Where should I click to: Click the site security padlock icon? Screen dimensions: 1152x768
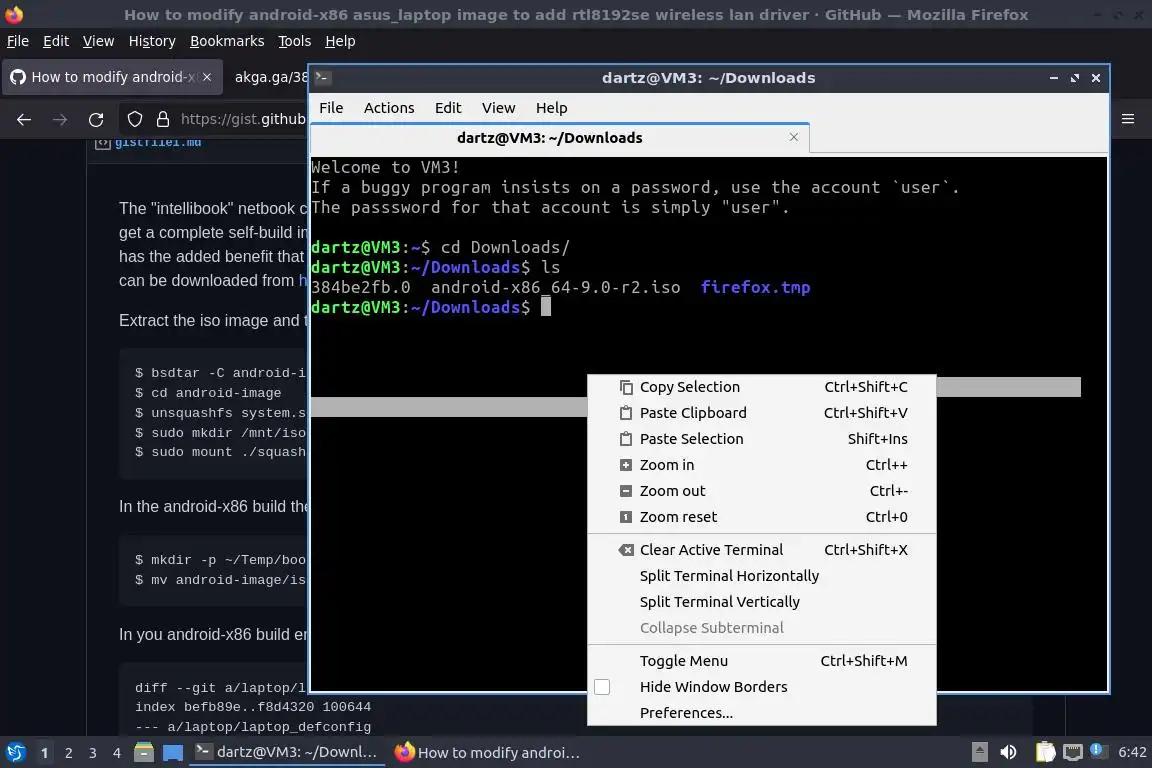[163, 119]
